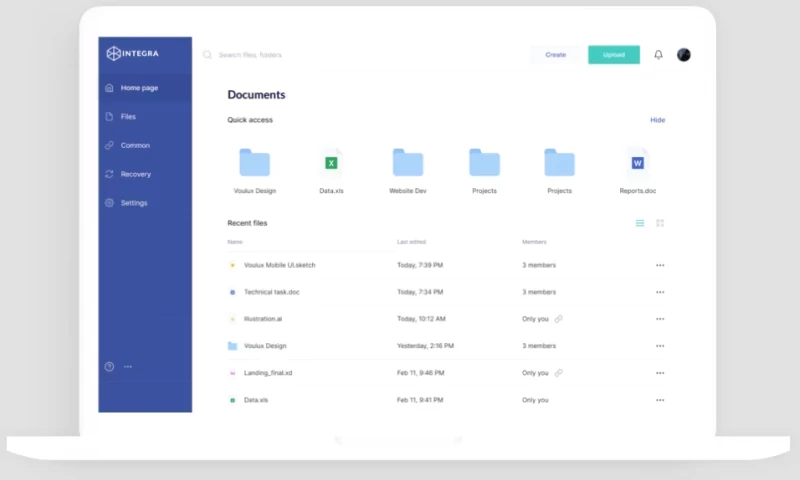Open Illustration.ai file row

446,319
